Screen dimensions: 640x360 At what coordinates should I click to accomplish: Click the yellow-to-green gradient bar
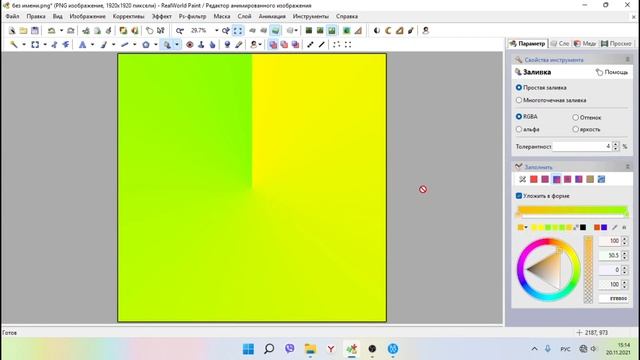point(572,211)
